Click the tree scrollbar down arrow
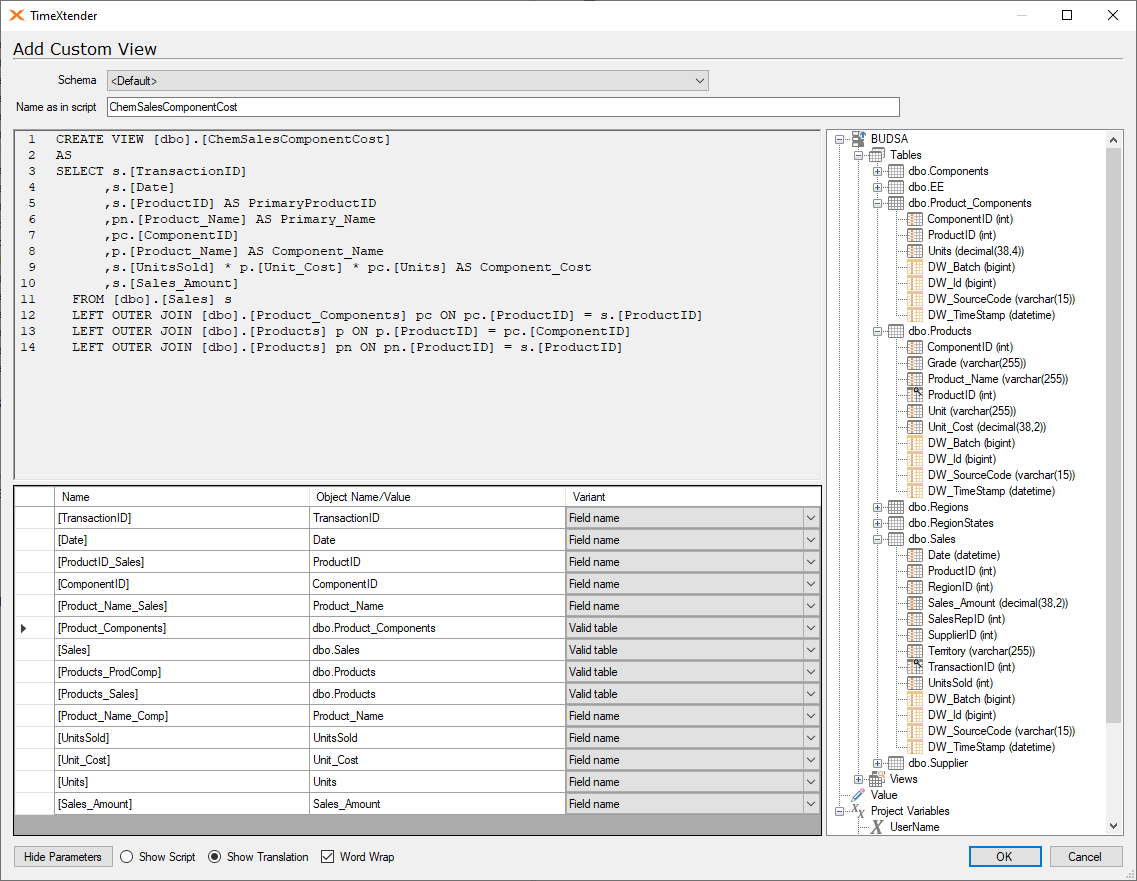The height and width of the screenshot is (881, 1137). 1114,826
